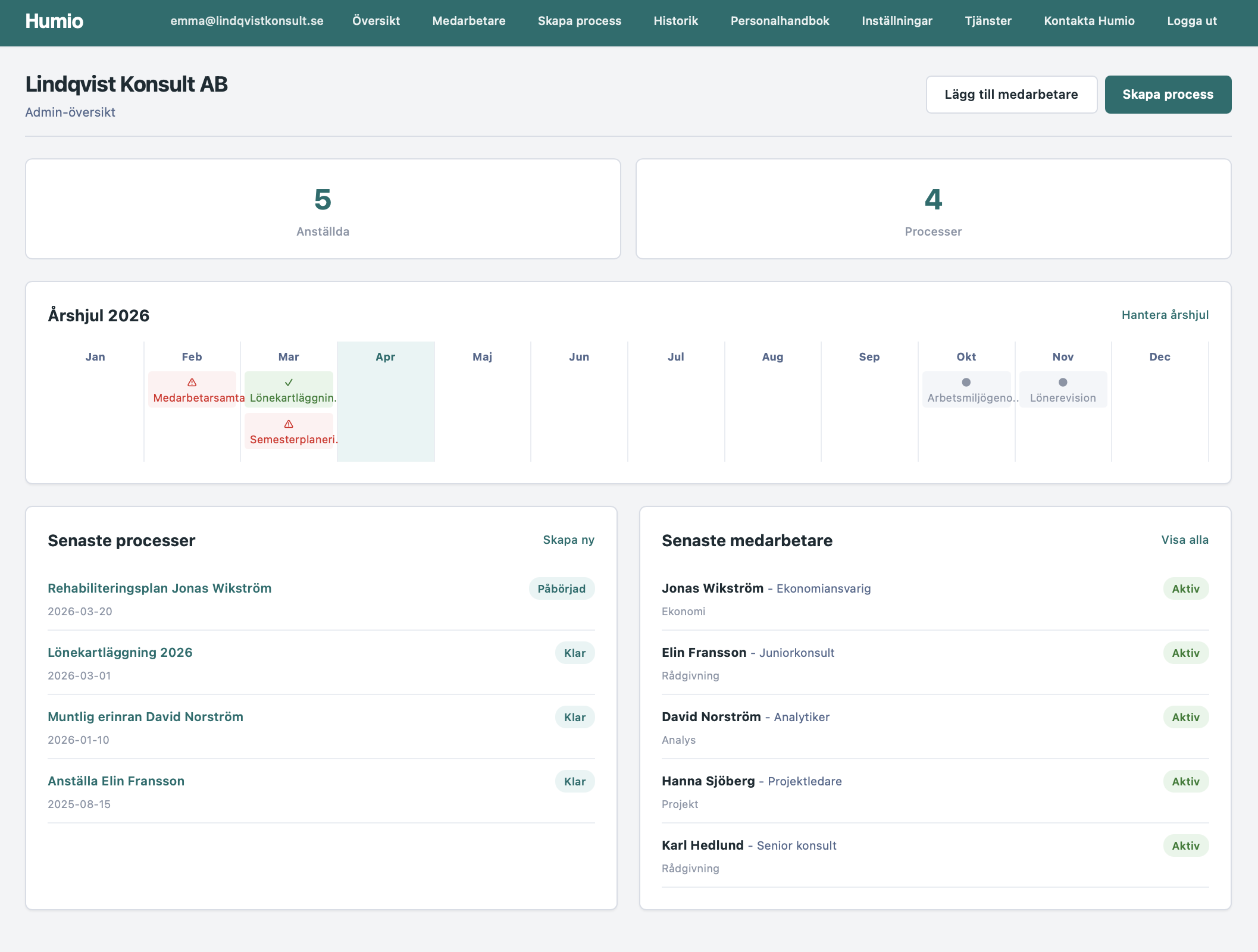Click the Arbetsmiljö gray dot in October
This screenshot has height=952, width=1258.
[966, 383]
